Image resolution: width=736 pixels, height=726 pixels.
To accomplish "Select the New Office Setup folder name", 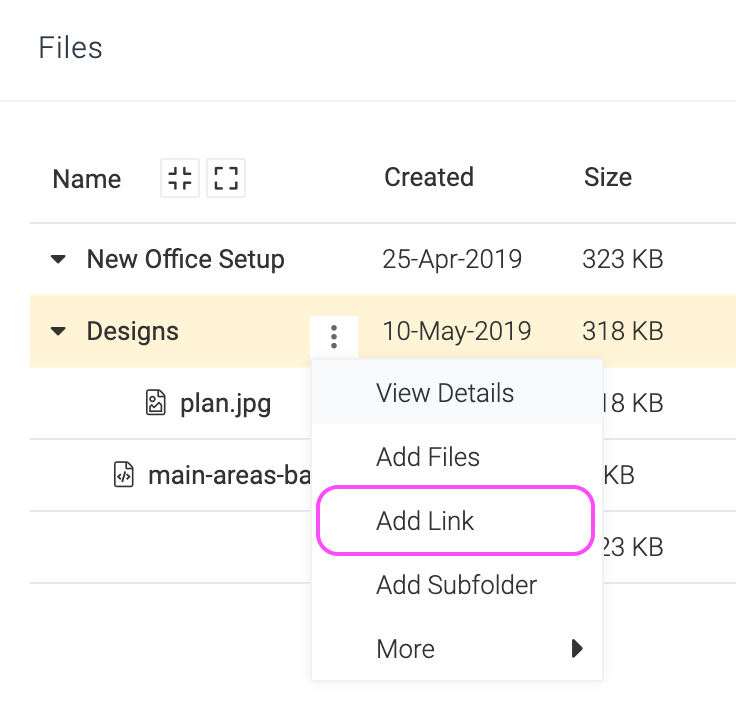I will (x=186, y=259).
